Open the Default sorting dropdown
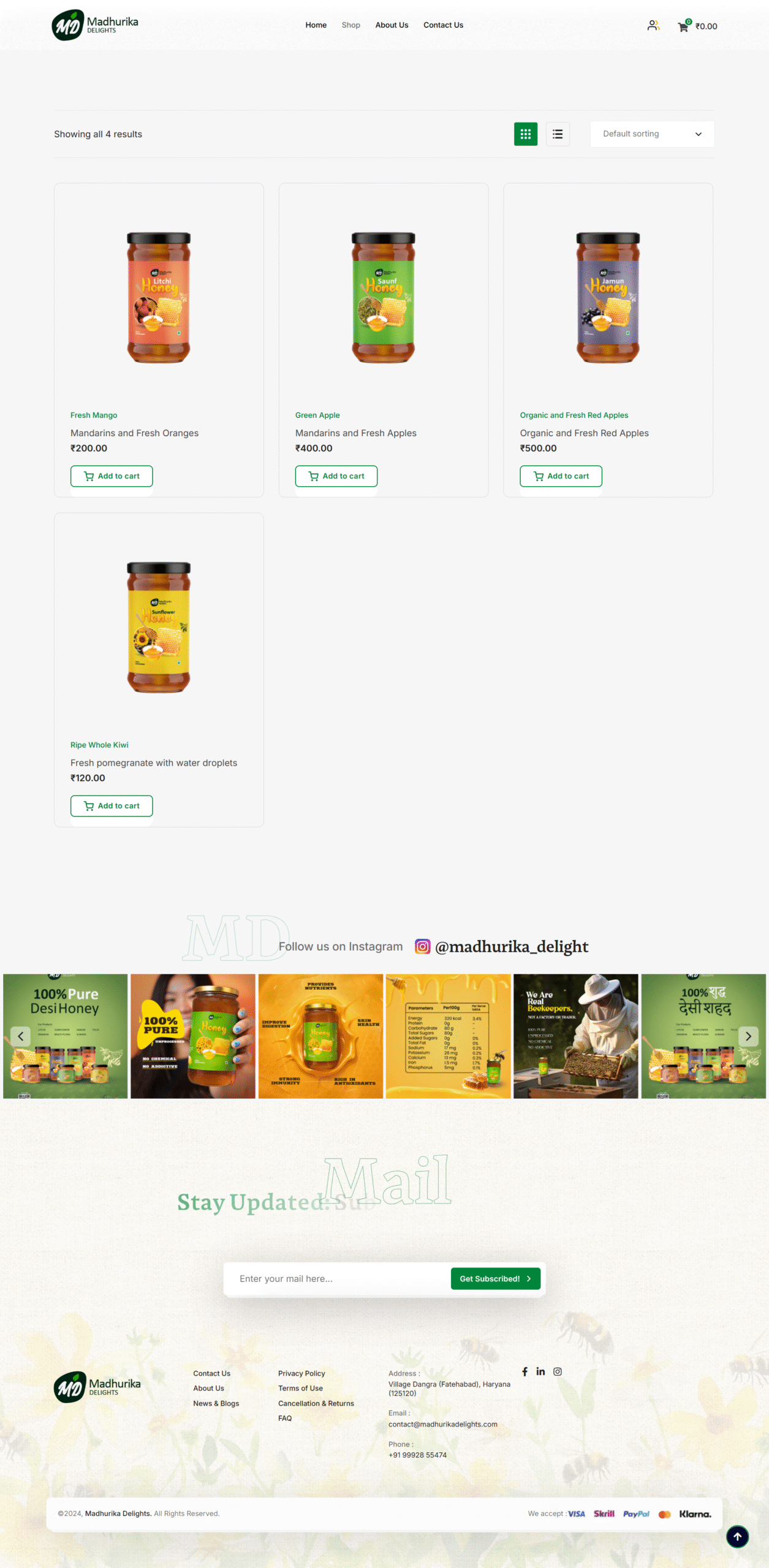769x1568 pixels. (x=652, y=134)
